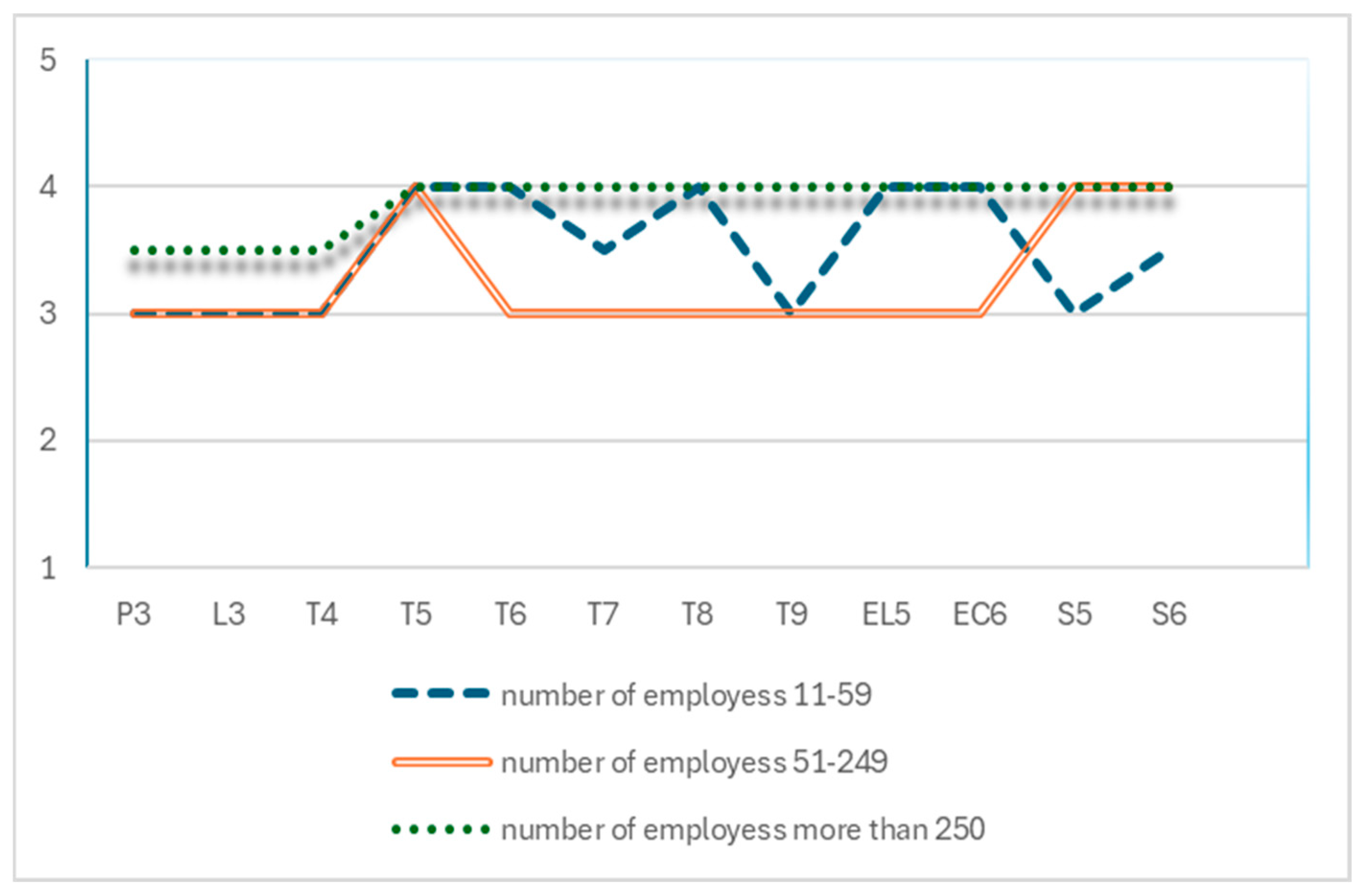Click the y-axis label 2
The height and width of the screenshot is (896, 1362).
click(x=48, y=441)
